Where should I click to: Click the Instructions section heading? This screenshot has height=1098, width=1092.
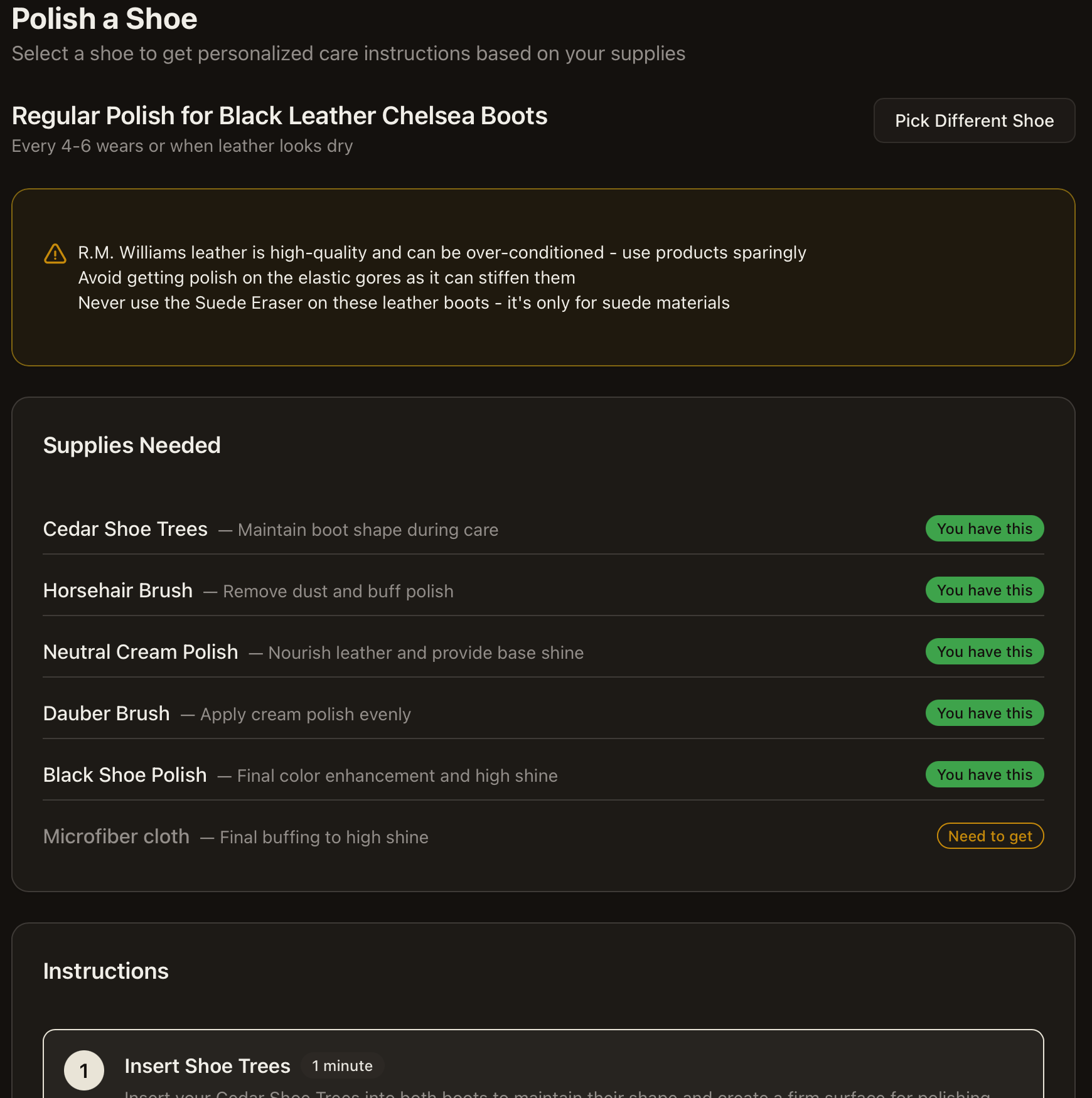click(x=106, y=971)
